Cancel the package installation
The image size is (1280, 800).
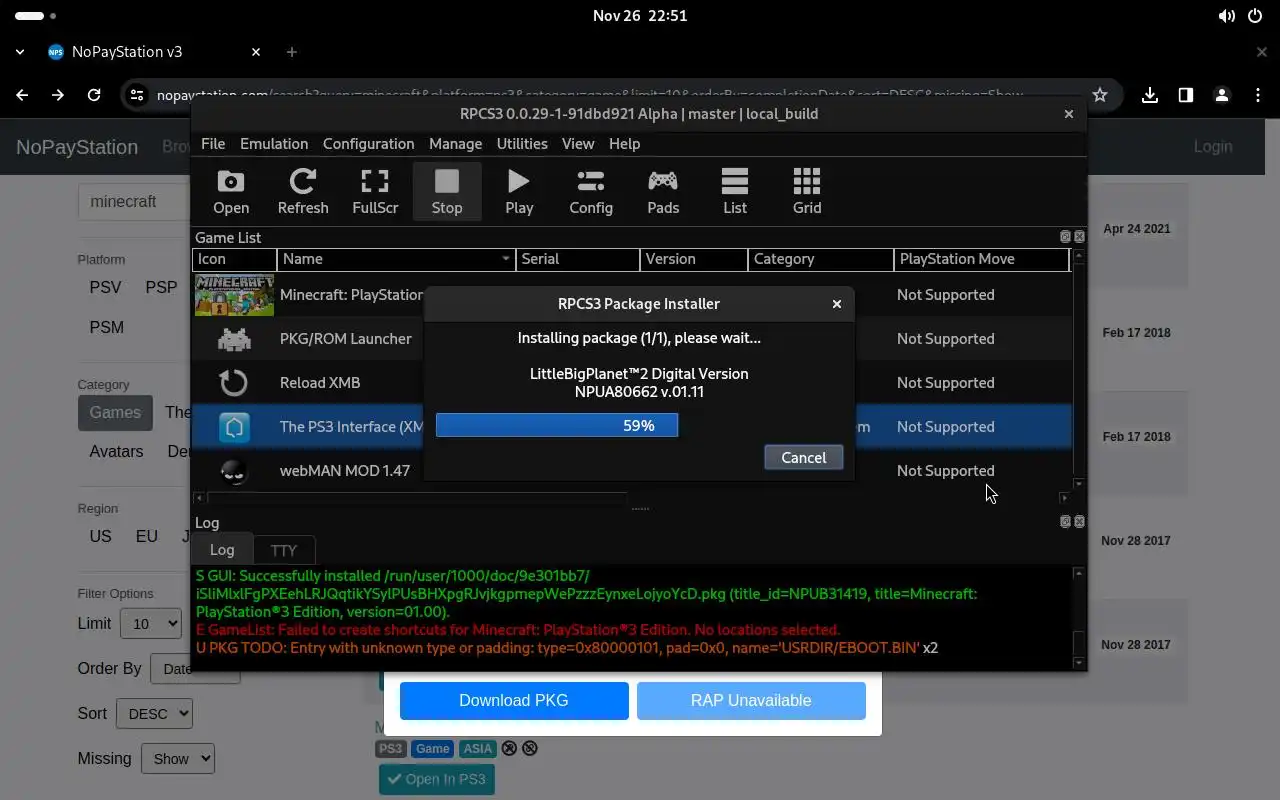[x=804, y=457]
